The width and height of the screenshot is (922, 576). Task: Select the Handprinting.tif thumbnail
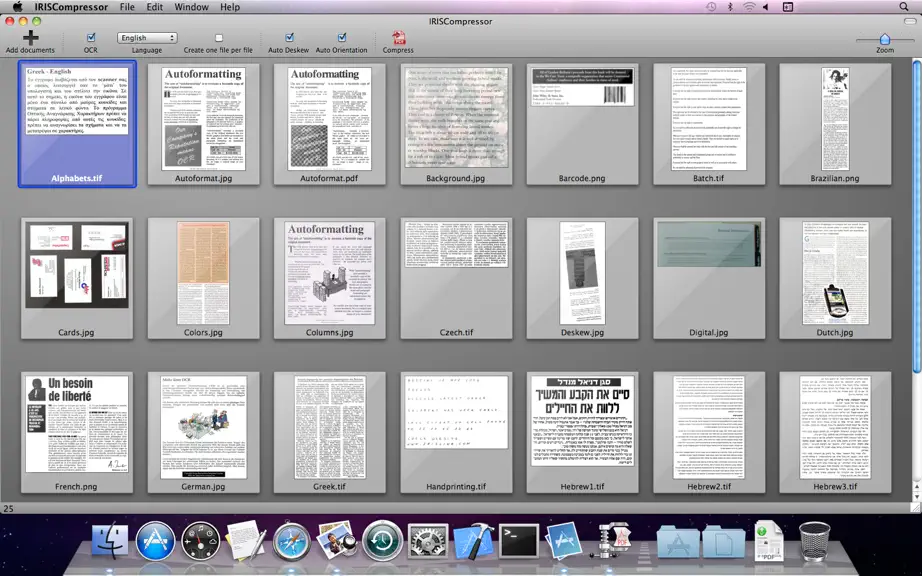[x=456, y=433]
